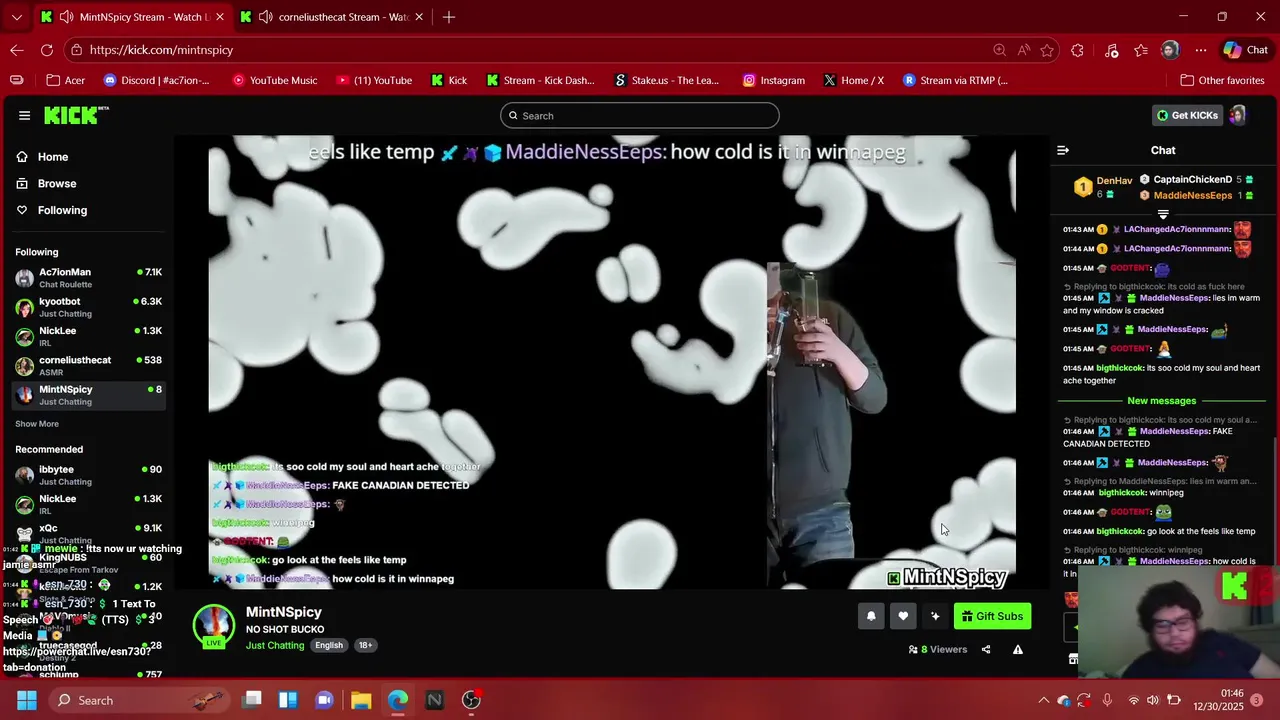Open MintNSpicy channel name link

284,612
